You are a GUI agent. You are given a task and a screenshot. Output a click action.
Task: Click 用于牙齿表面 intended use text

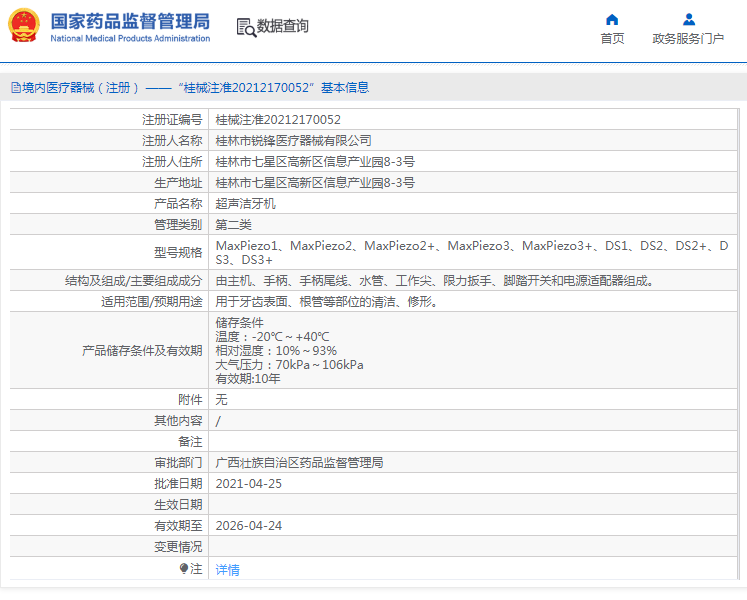click(327, 302)
